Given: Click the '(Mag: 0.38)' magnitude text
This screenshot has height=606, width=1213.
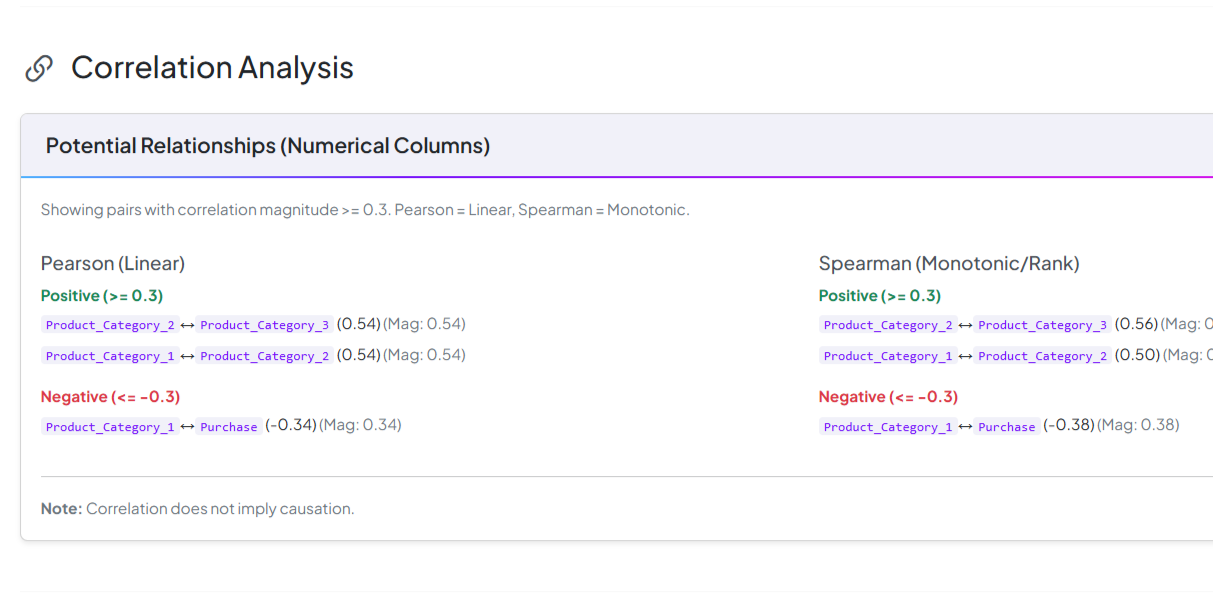Looking at the screenshot, I should 1138,425.
